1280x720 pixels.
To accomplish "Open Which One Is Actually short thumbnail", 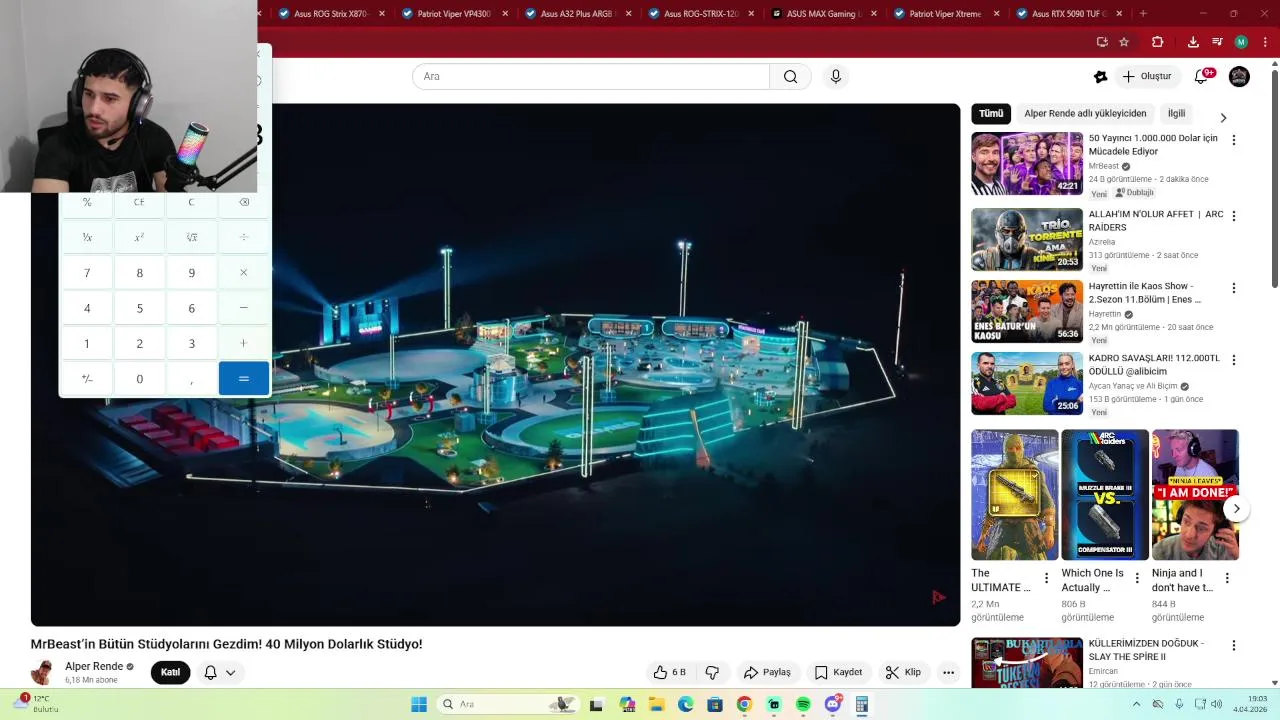I will click(x=1104, y=495).
